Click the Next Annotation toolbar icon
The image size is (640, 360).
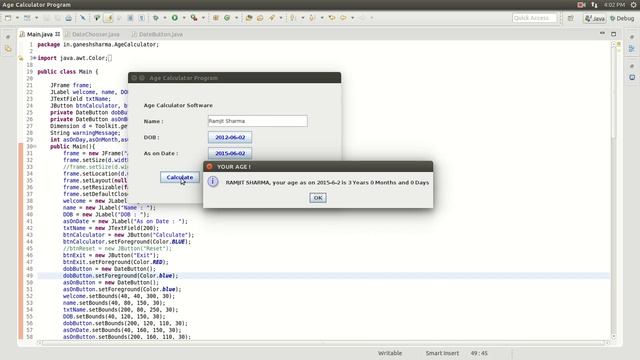click(x=293, y=18)
